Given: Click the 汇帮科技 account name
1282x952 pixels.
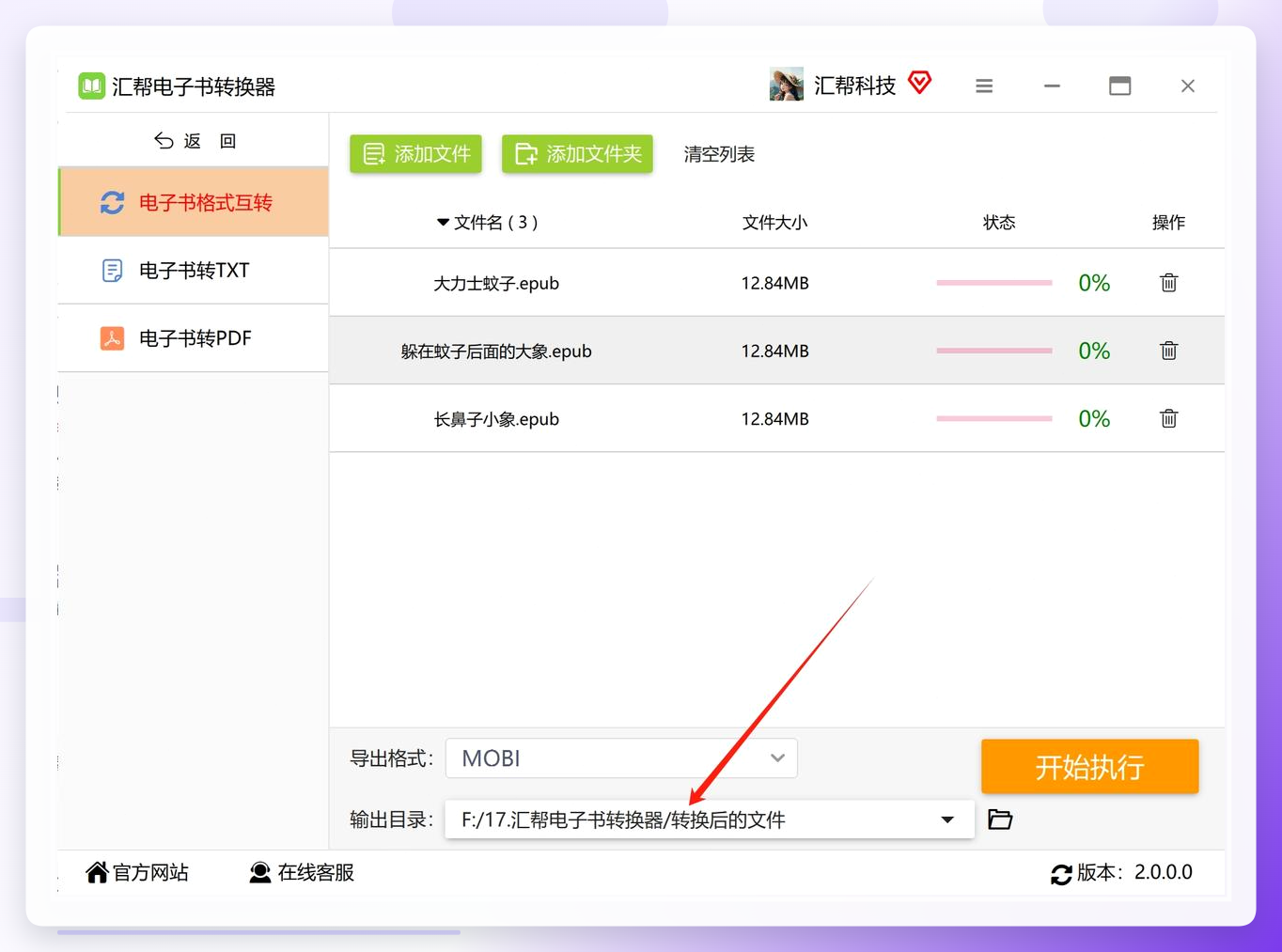Looking at the screenshot, I should coord(854,86).
